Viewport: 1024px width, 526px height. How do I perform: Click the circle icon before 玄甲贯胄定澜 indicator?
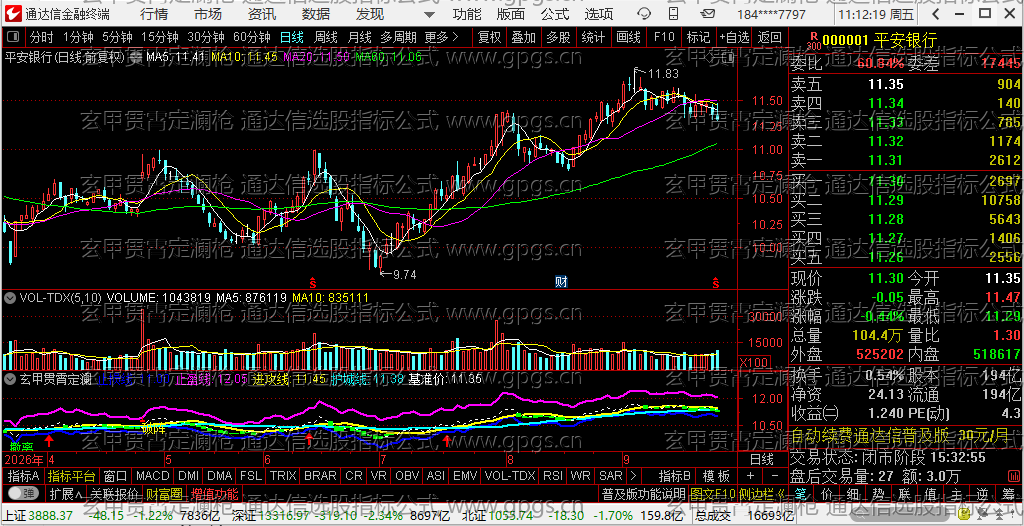pyautogui.click(x=10, y=378)
